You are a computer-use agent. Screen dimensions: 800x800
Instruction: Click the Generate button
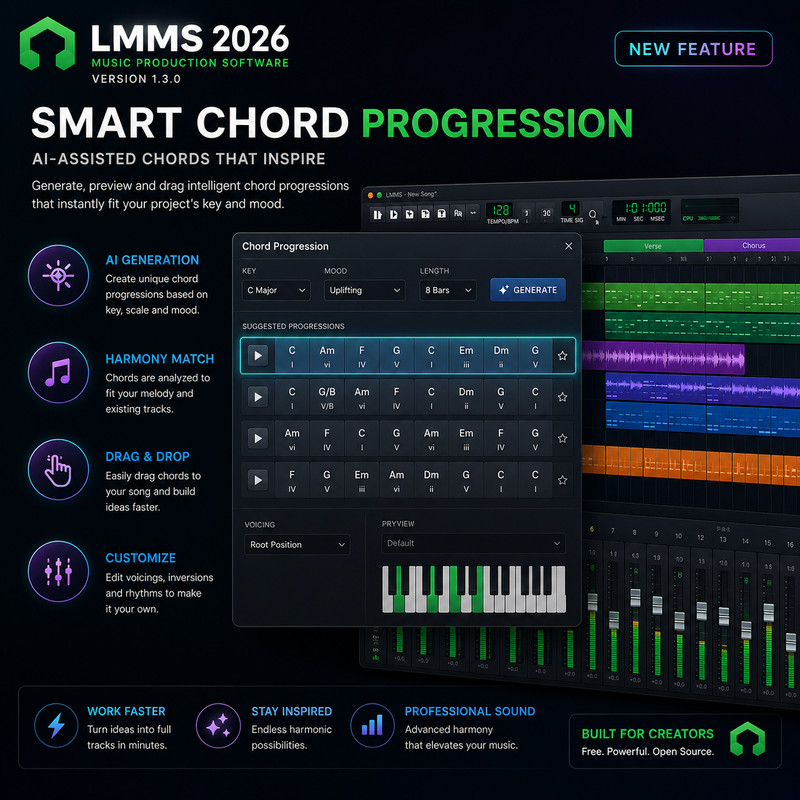[x=528, y=290]
